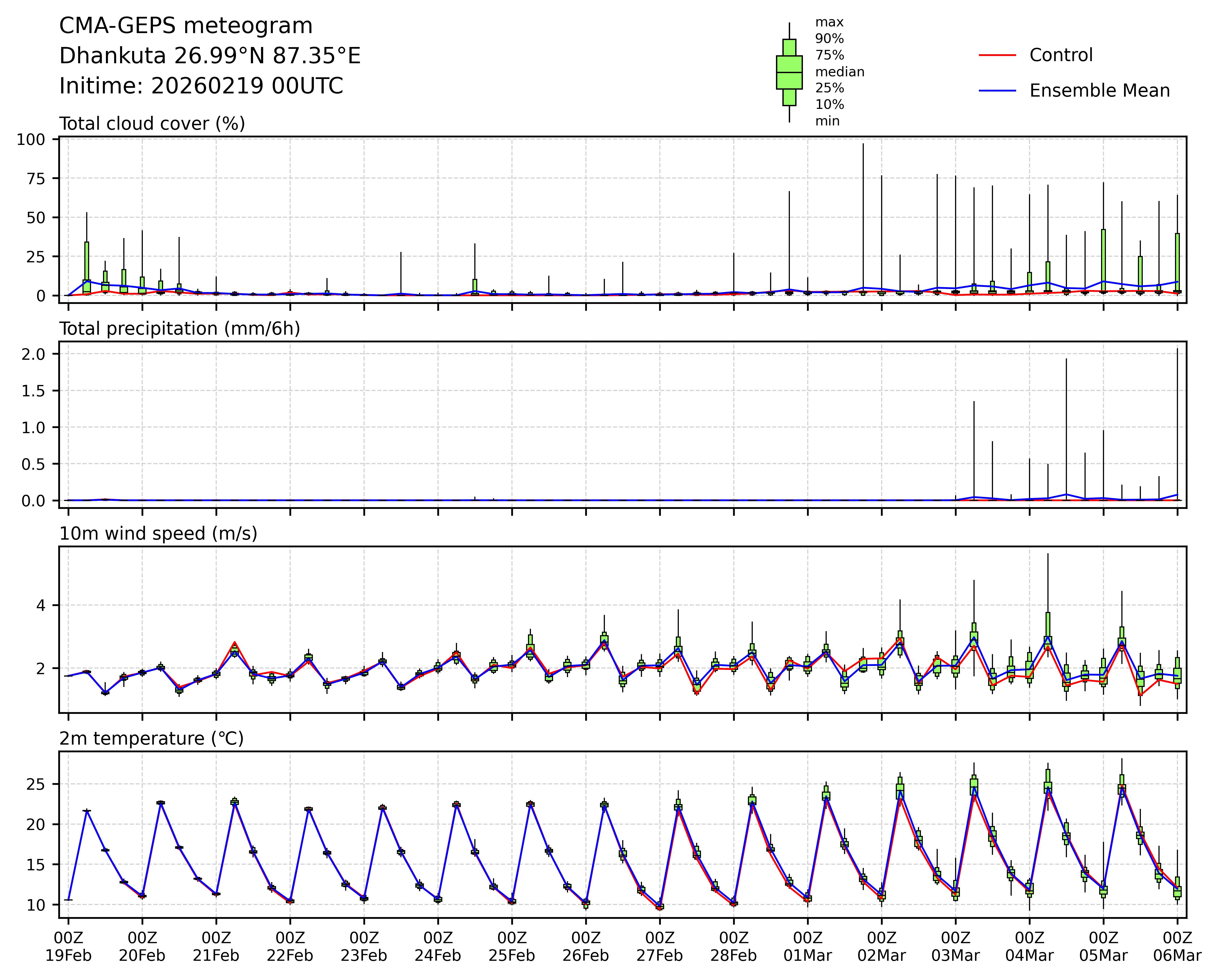Click the green box-plot legend icon
This screenshot has width=1218, height=980.
[x=789, y=72]
